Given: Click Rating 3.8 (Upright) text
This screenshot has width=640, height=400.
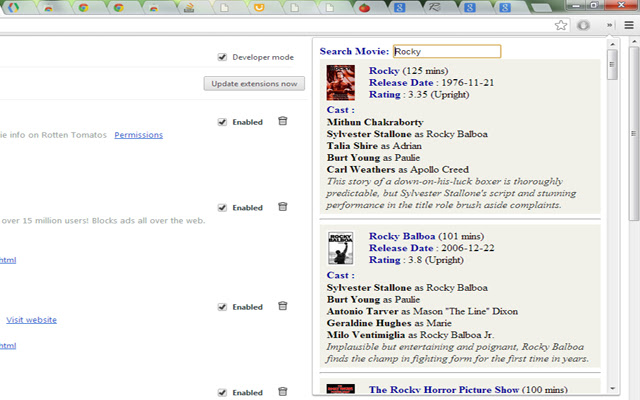Looking at the screenshot, I should pyautogui.click(x=416, y=260).
